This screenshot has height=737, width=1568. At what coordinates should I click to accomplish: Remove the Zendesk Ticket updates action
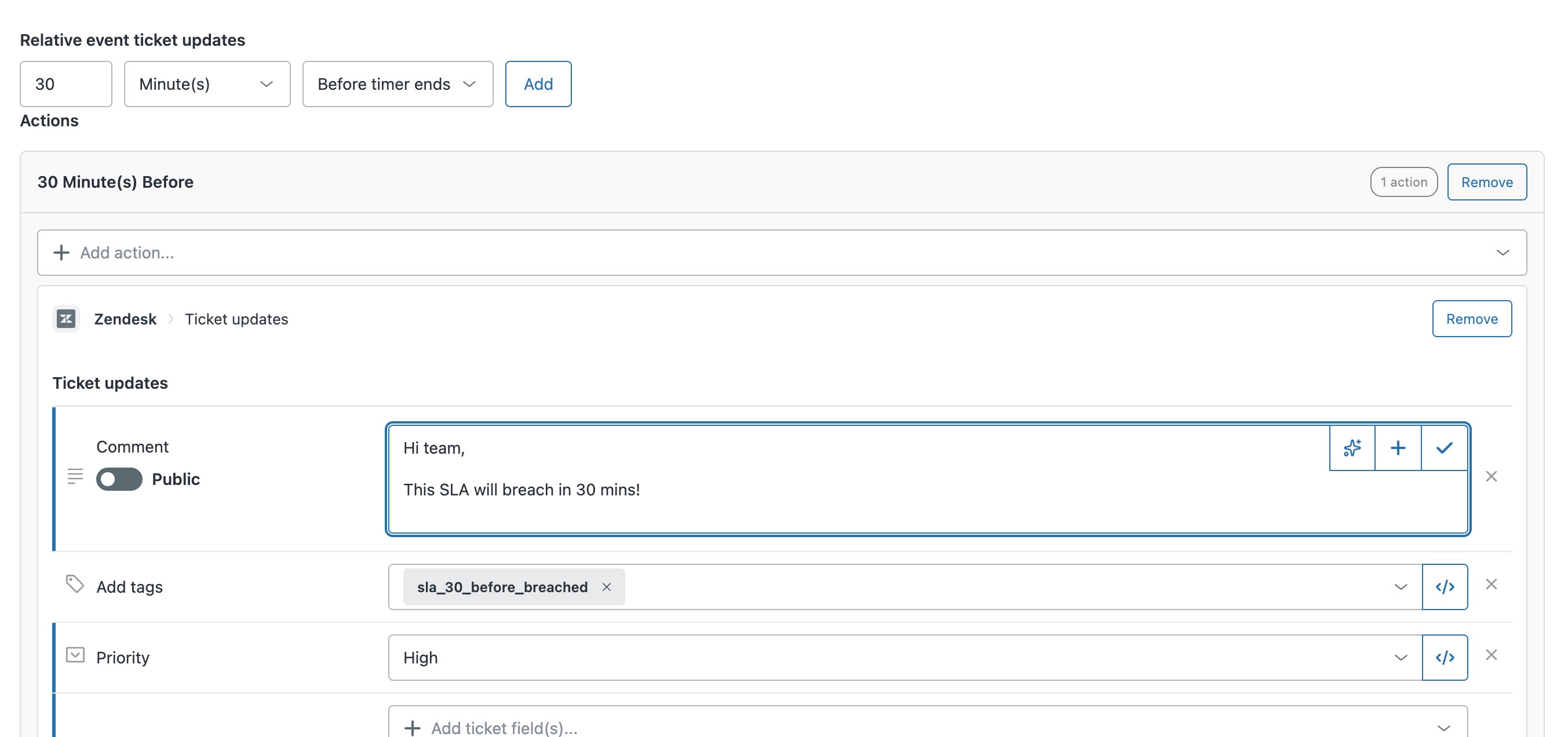(x=1471, y=318)
